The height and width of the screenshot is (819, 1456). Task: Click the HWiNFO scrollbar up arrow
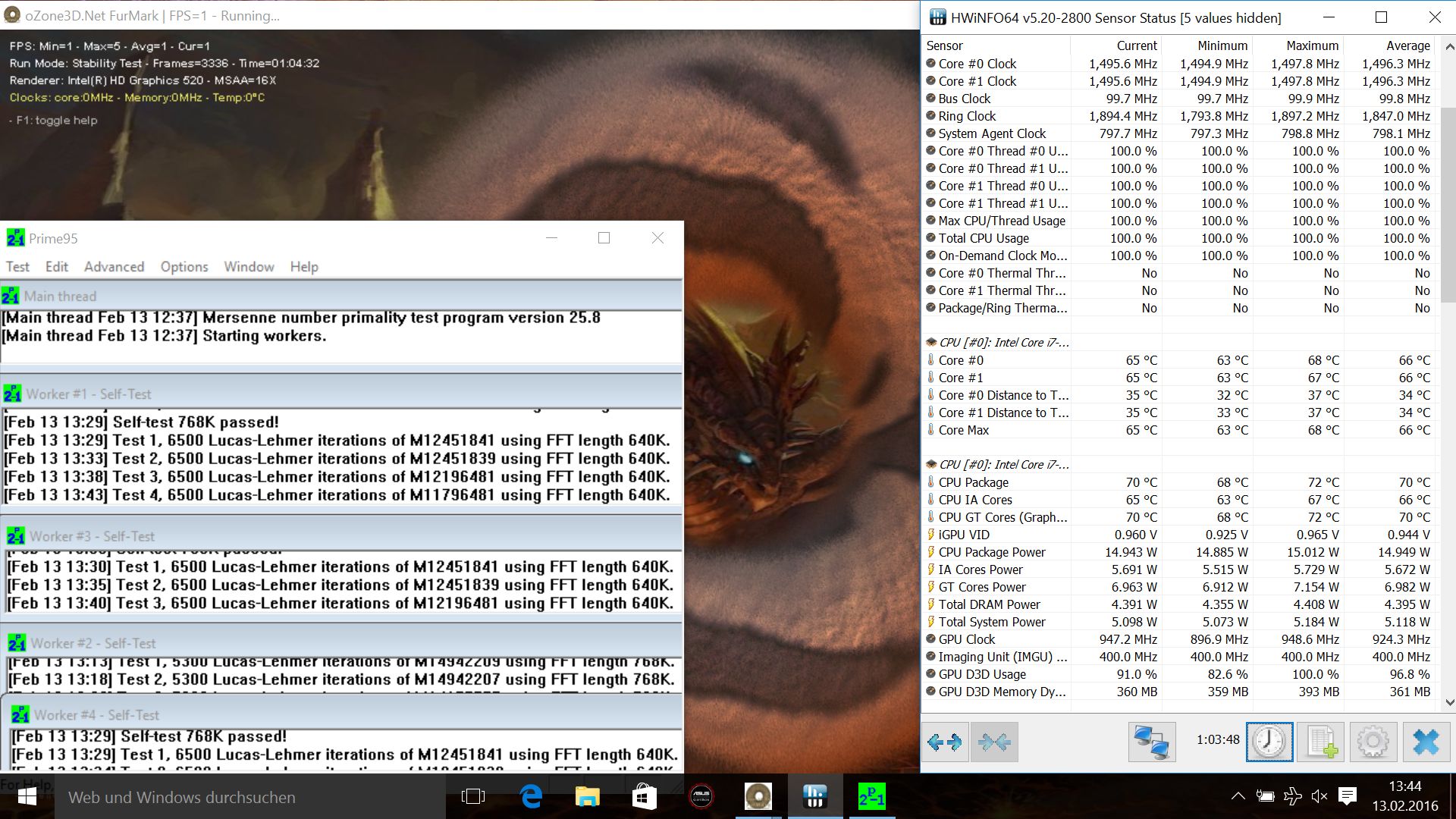tap(1448, 46)
